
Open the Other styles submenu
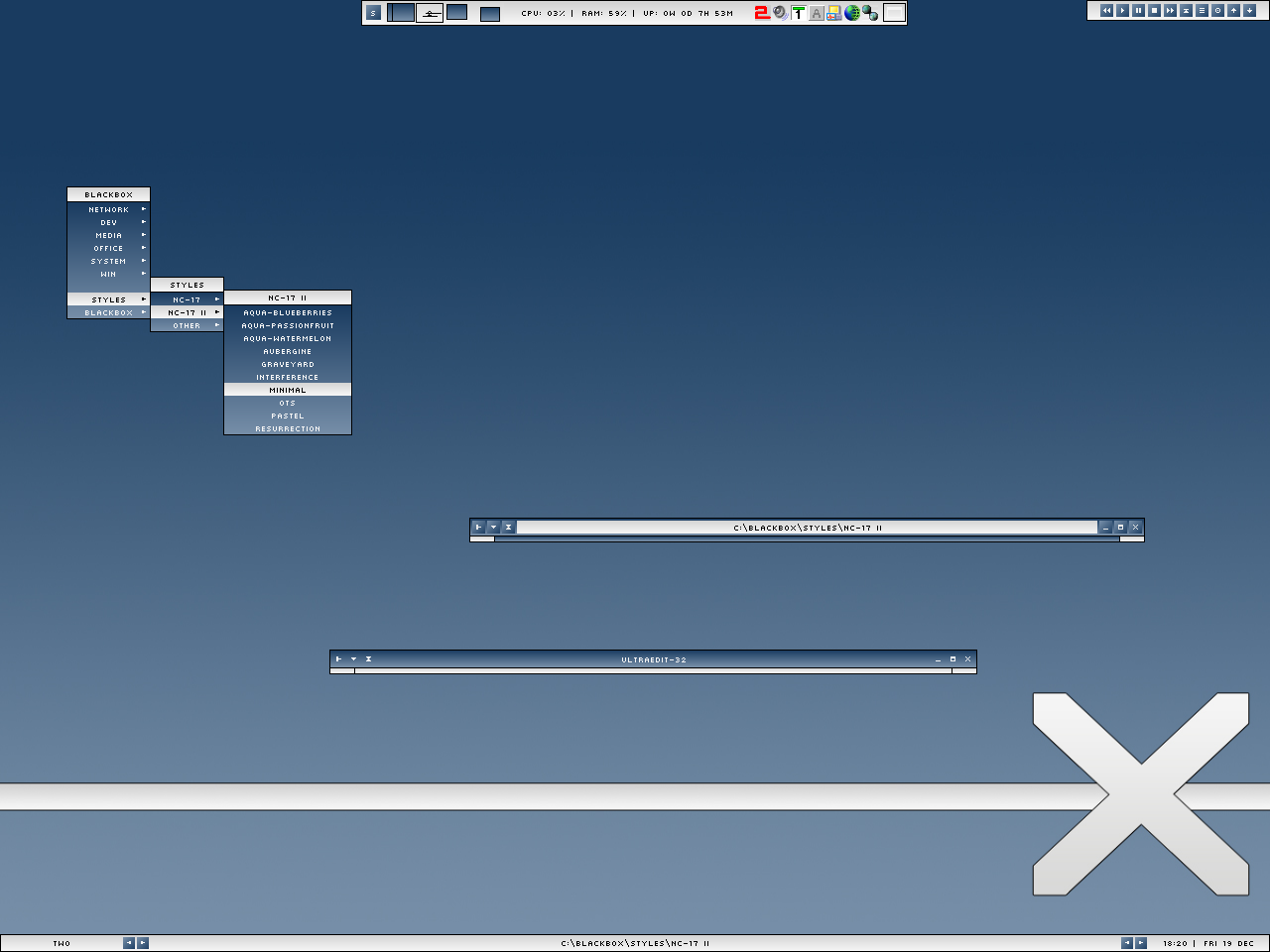point(187,326)
